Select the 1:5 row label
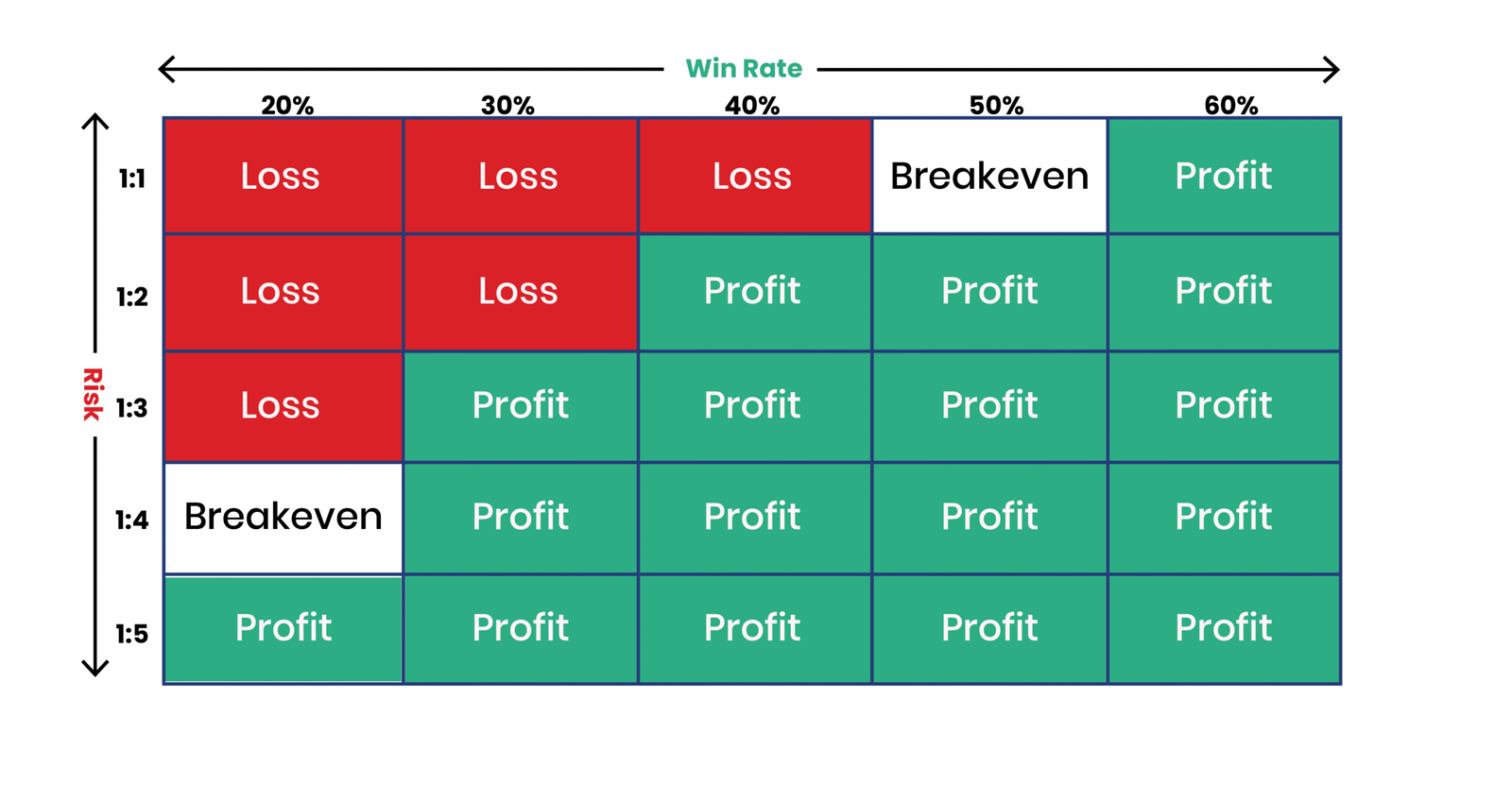 pos(132,634)
